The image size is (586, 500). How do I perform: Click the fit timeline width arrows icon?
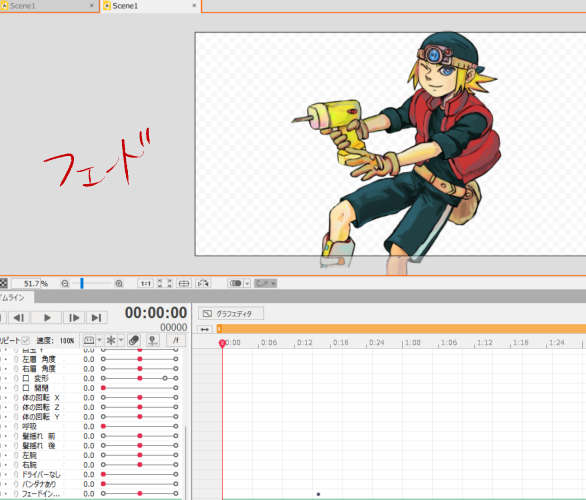tap(204, 329)
